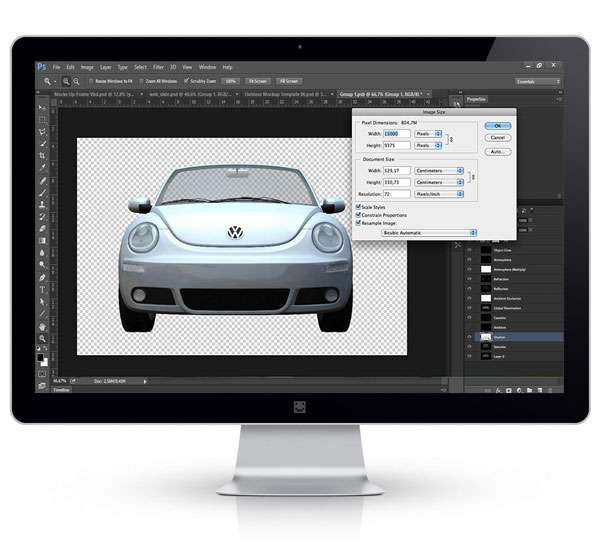
Task: Select the Brush tool
Action: (x=42, y=193)
